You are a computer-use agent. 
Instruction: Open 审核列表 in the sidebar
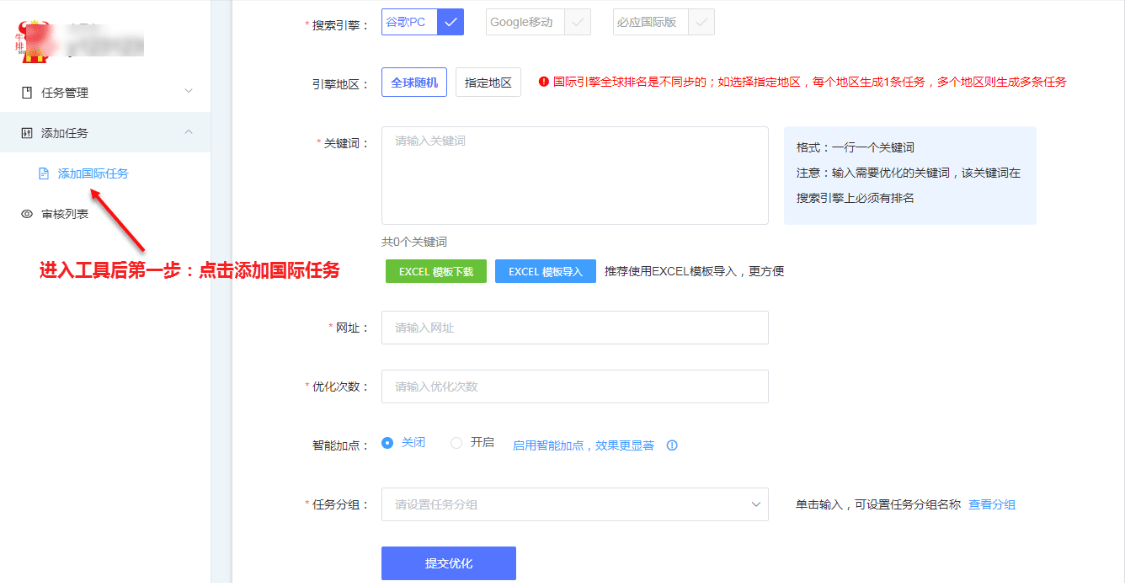click(65, 214)
